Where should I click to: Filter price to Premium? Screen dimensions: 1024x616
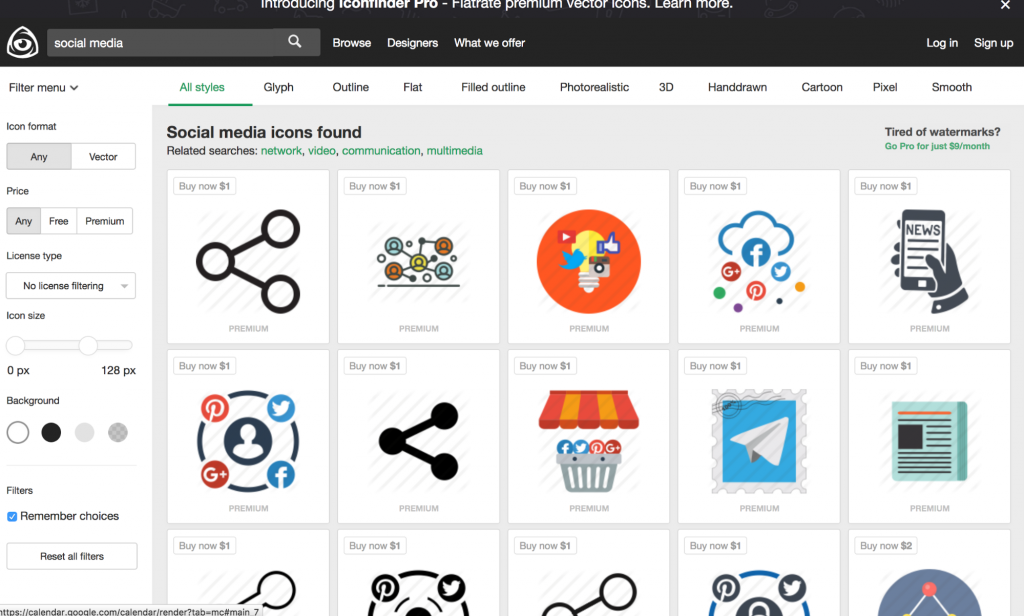pos(104,221)
